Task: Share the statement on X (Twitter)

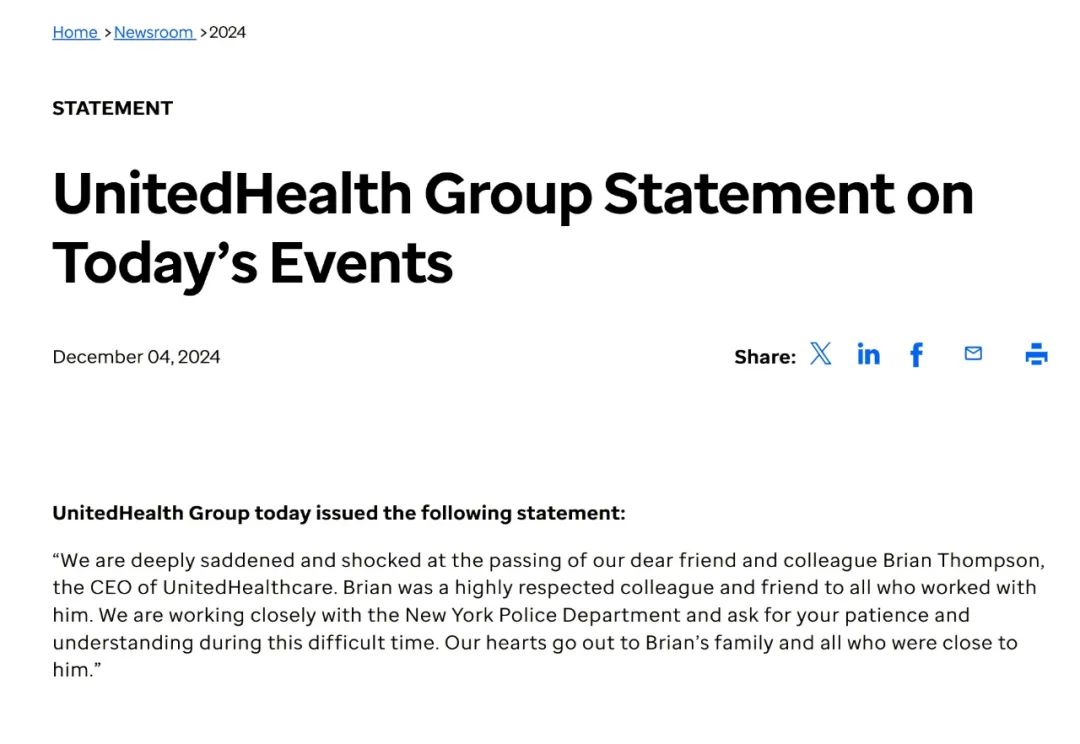Action: coord(820,354)
